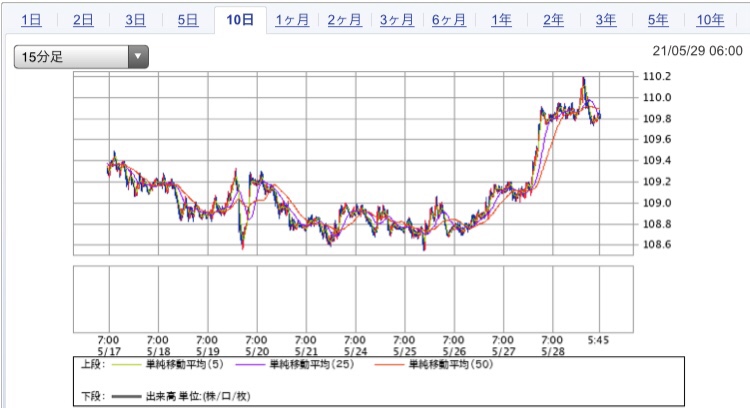Click the 109.2 price axis label
The width and height of the screenshot is (750, 408).
coord(657,182)
